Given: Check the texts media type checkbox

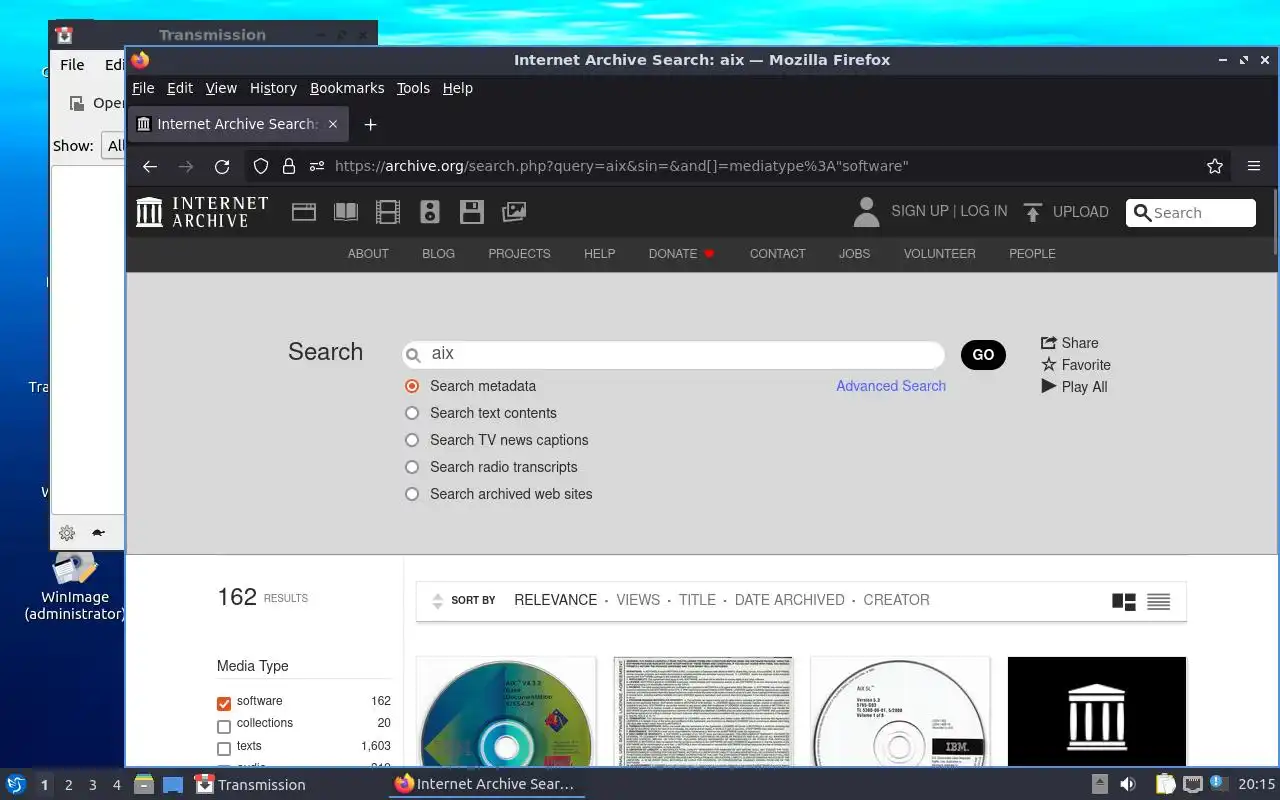Looking at the screenshot, I should point(224,749).
